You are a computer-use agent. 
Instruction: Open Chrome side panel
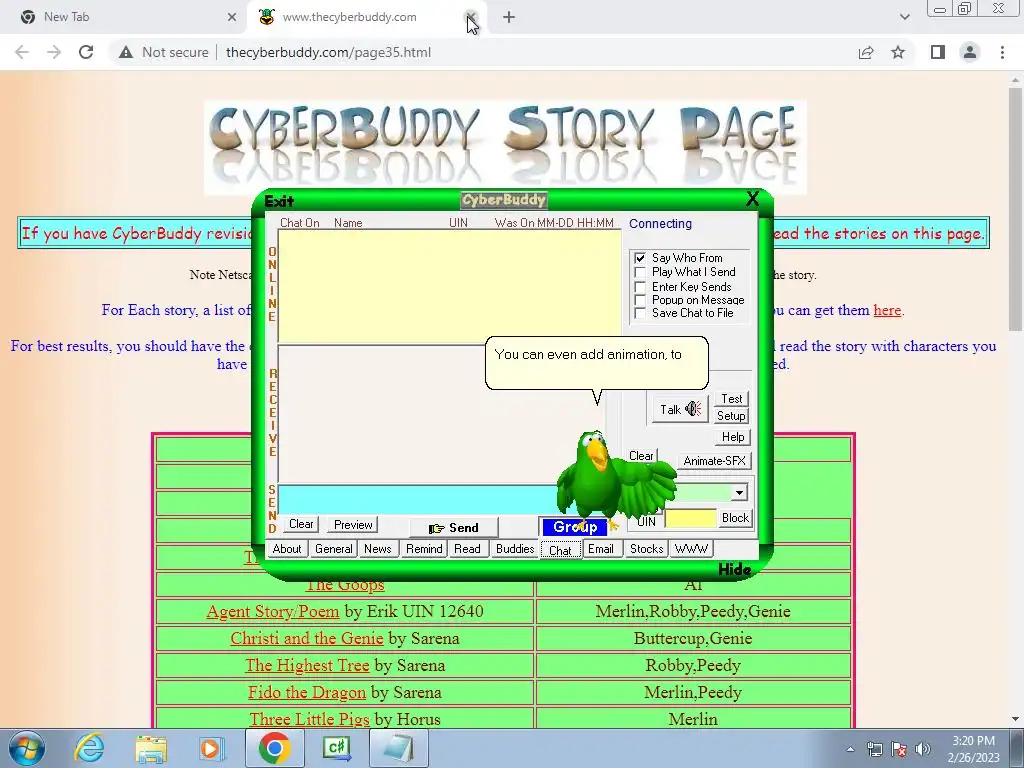[938, 52]
